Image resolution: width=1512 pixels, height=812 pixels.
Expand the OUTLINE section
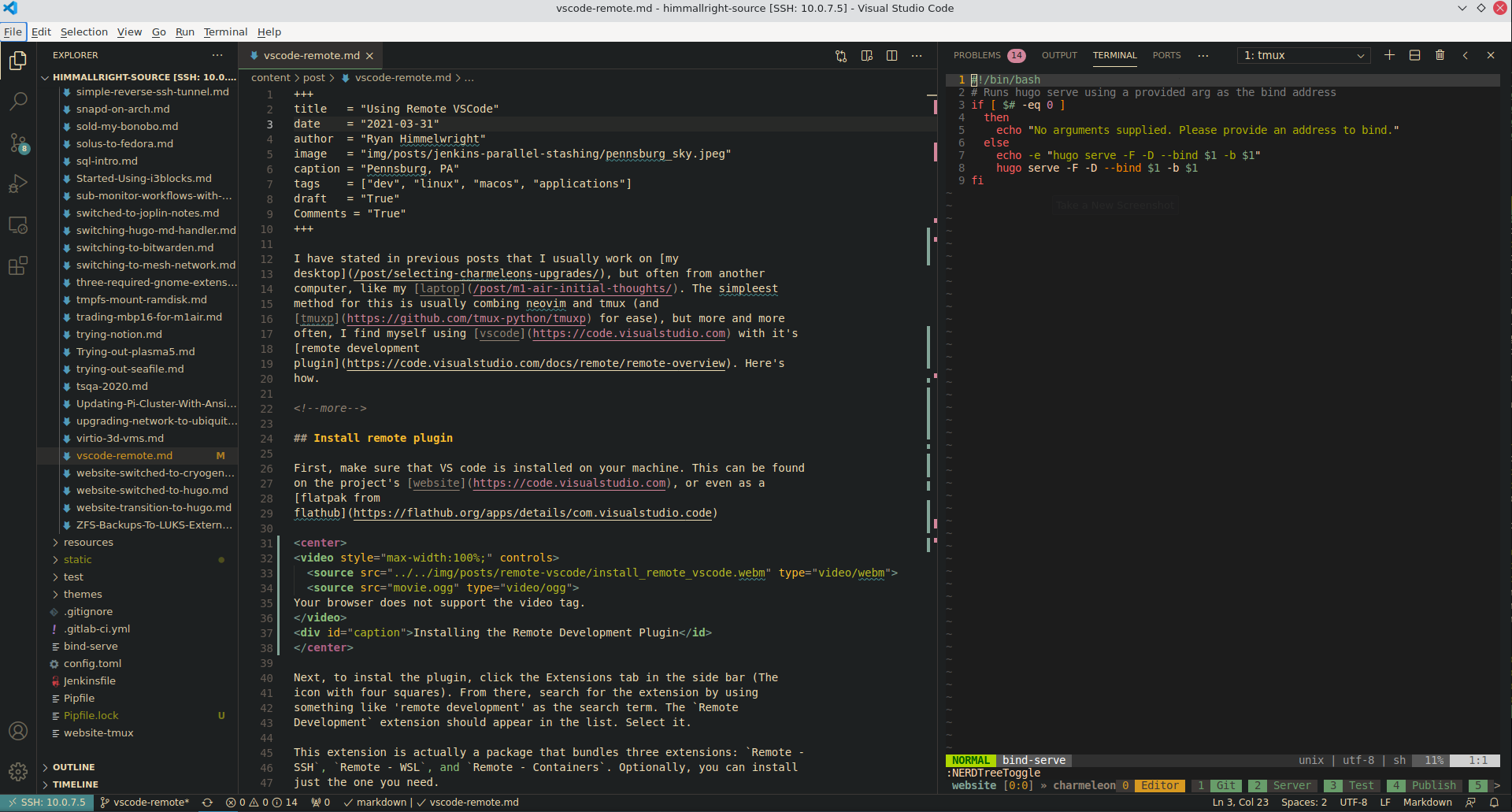point(74,767)
